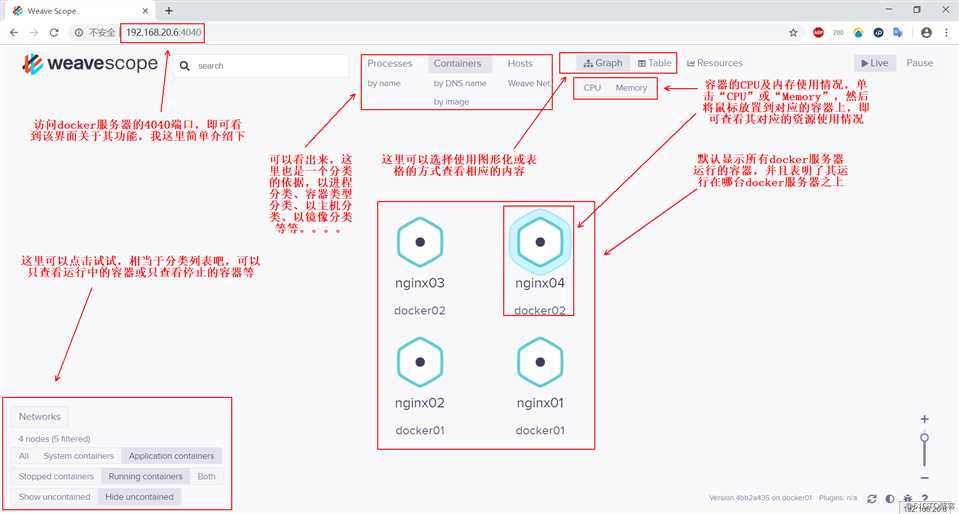Click the Pause button
This screenshot has width=959, height=514.
[x=920, y=63]
